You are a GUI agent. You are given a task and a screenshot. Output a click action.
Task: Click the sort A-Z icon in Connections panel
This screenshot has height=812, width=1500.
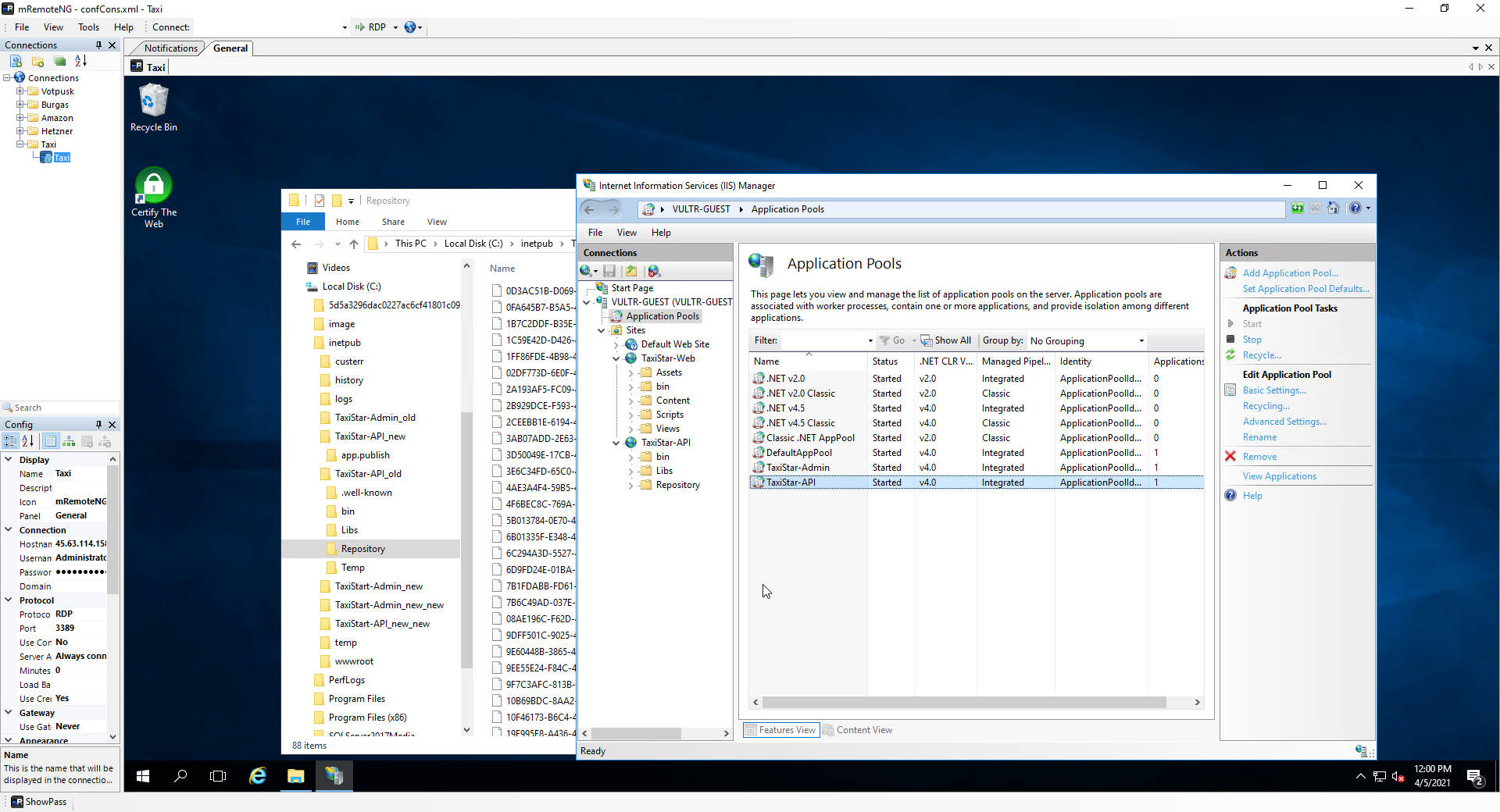pyautogui.click(x=80, y=61)
